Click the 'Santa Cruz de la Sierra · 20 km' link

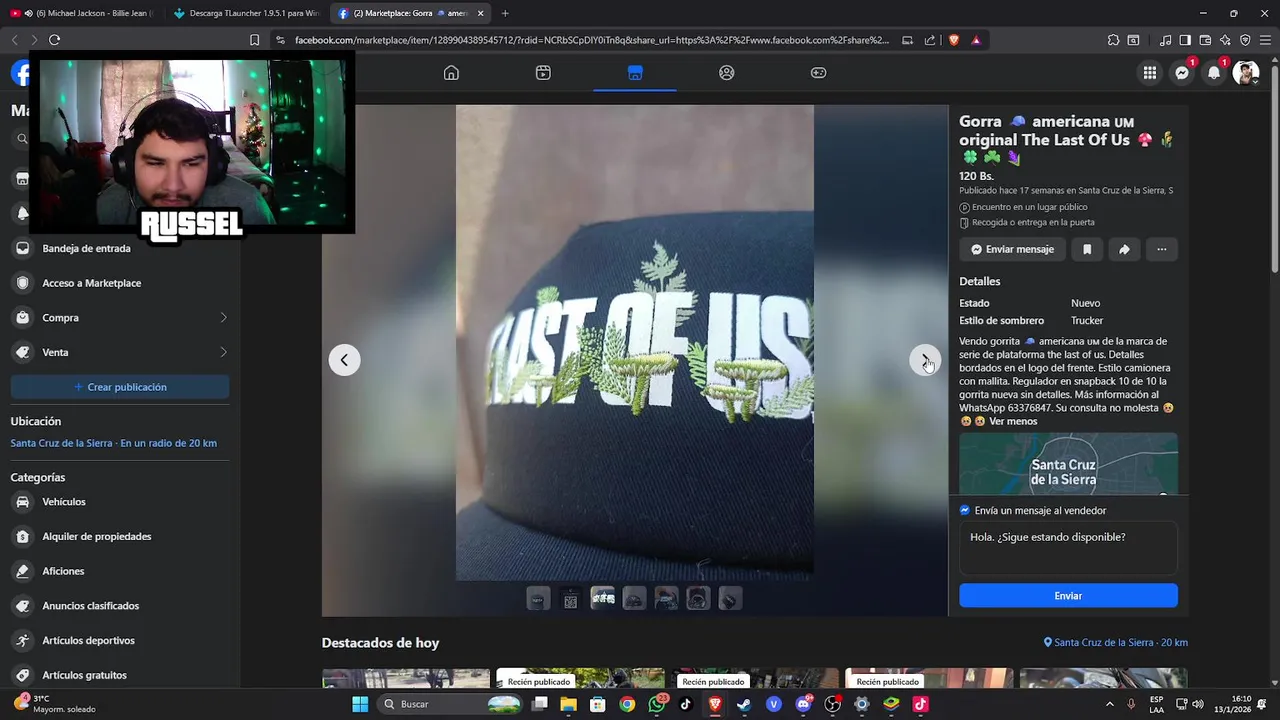(x=1116, y=642)
